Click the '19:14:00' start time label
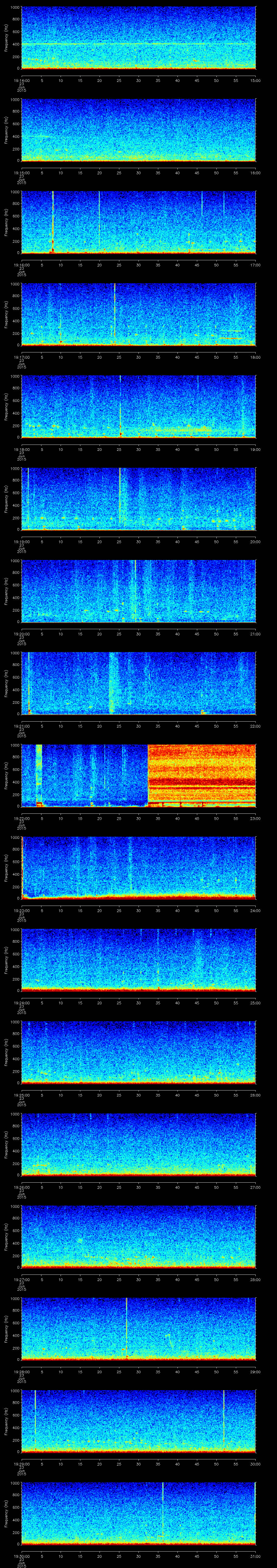 click(21, 80)
